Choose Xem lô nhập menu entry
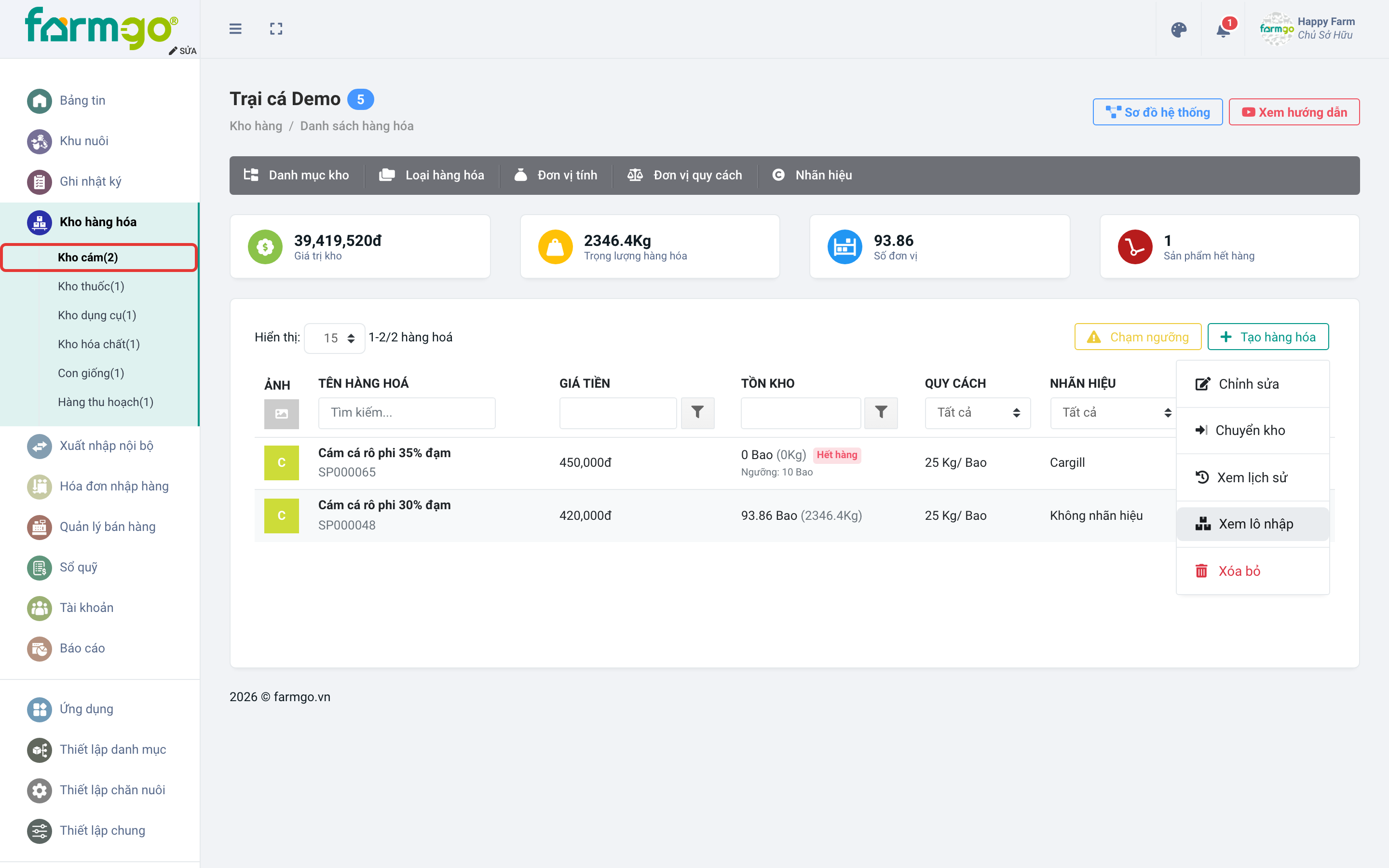The image size is (1389, 868). [1253, 524]
